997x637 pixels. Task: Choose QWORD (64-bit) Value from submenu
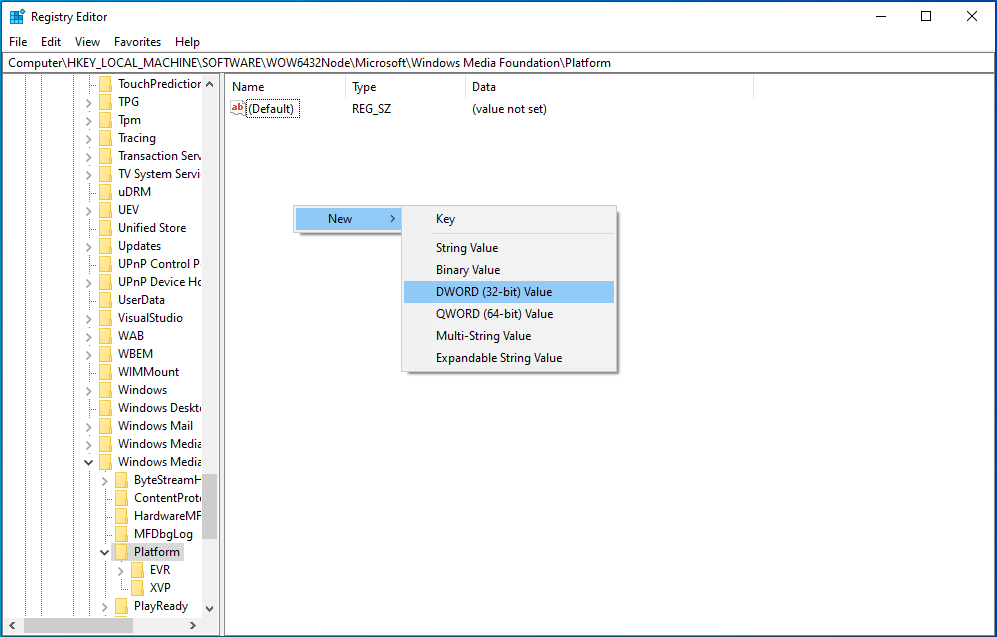pyautogui.click(x=509, y=314)
